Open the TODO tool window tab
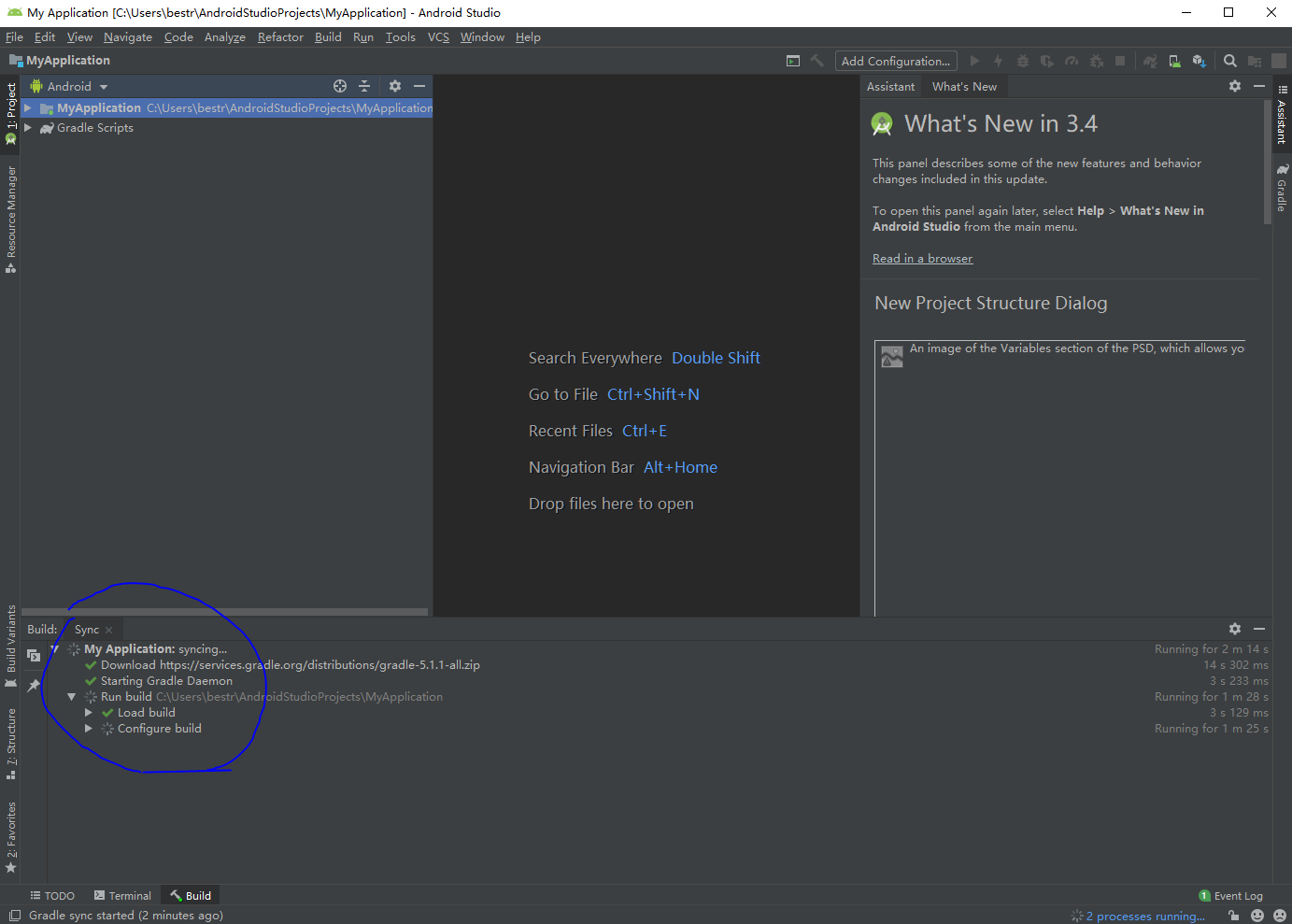This screenshot has width=1292, height=924. click(52, 895)
